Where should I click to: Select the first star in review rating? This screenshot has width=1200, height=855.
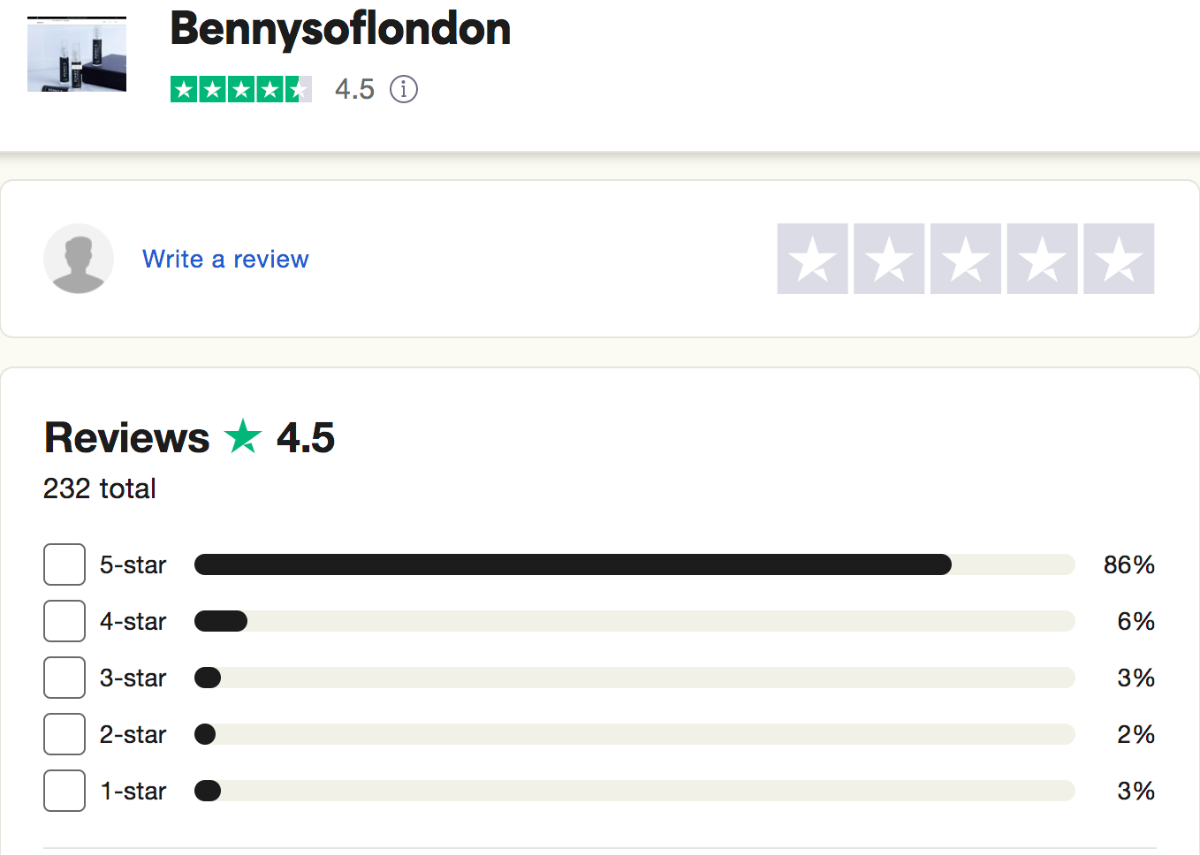(813, 259)
